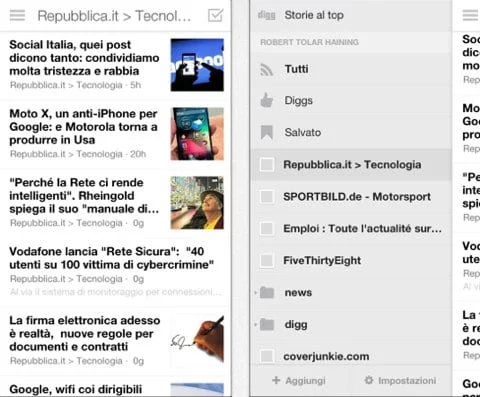Click the gear icon beside Impostazioni
480x397 pixels.
368,380
